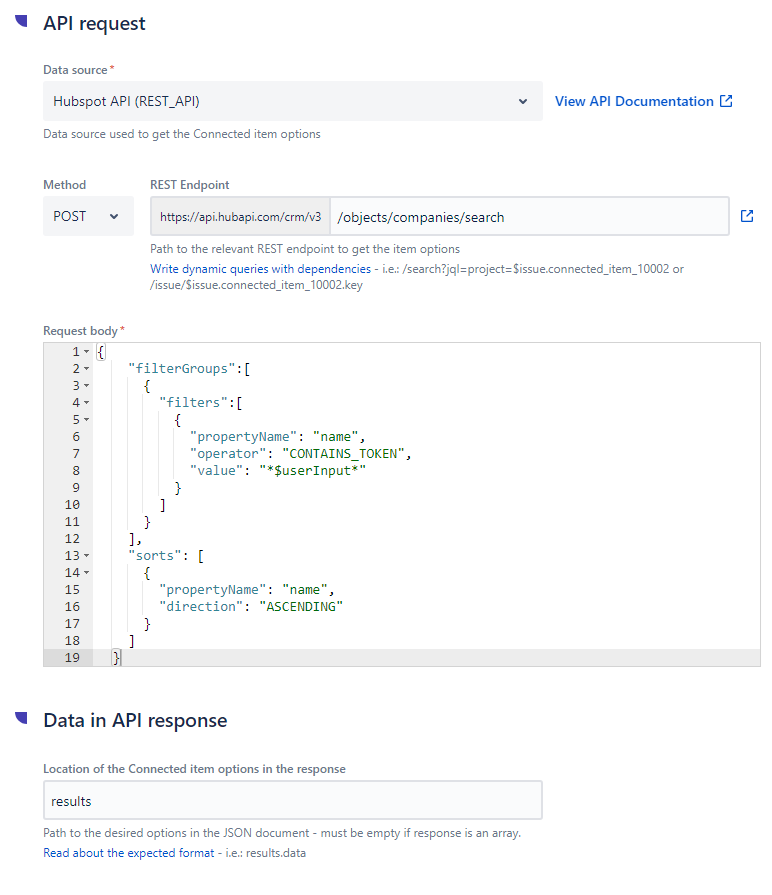Viewport: 772px width, 895px height.
Task: Open Read about the expected format link
Action: click(x=128, y=853)
